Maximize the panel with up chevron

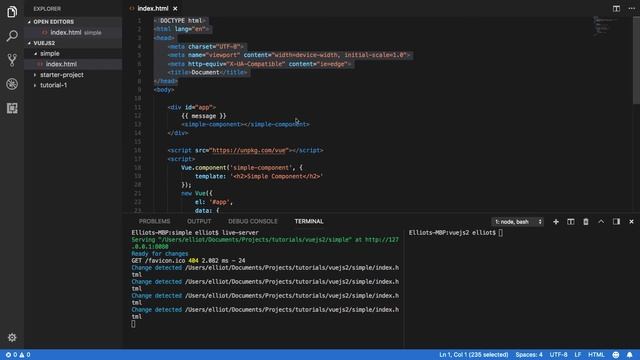pyautogui.click(x=601, y=222)
